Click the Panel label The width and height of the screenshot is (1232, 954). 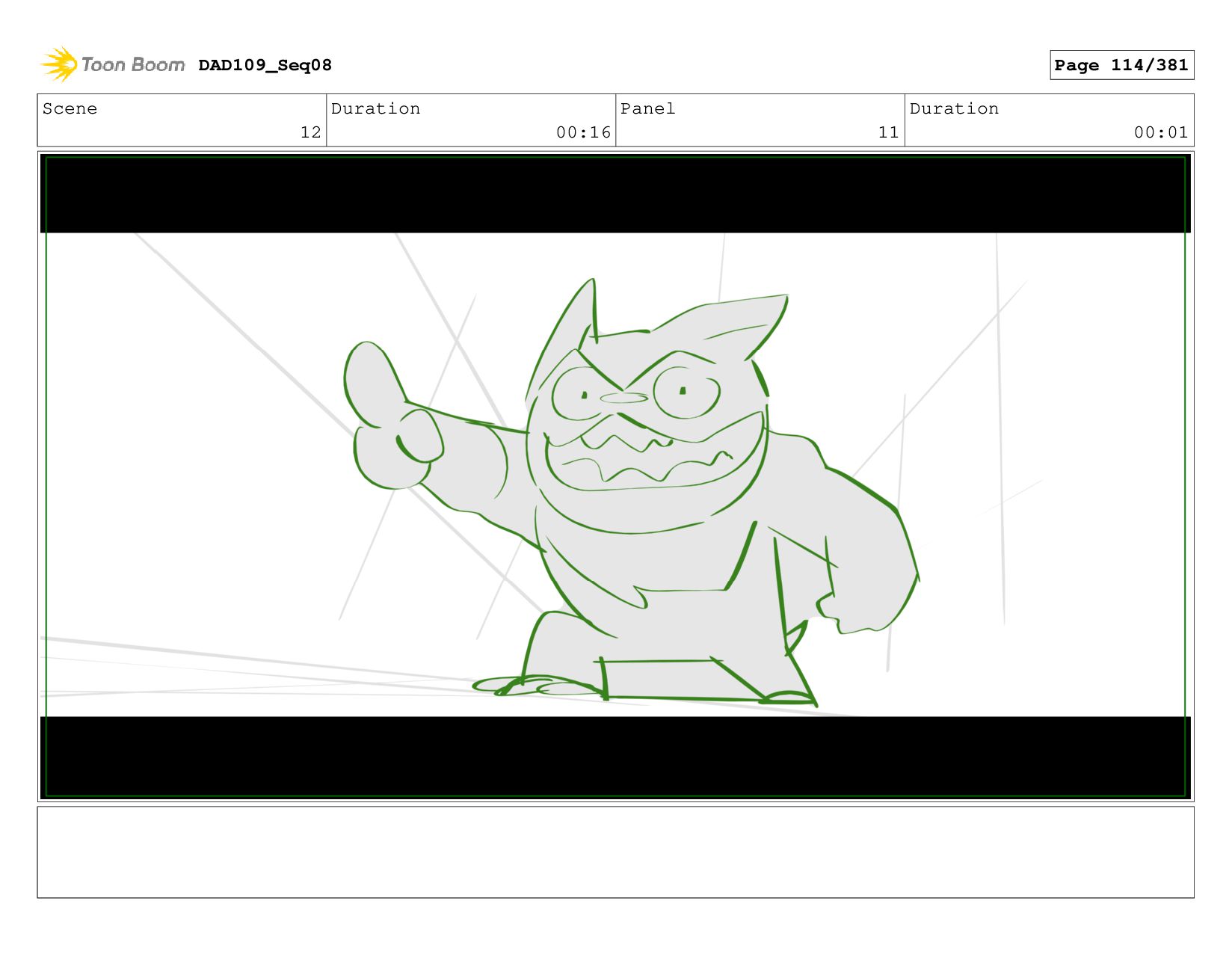647,108
